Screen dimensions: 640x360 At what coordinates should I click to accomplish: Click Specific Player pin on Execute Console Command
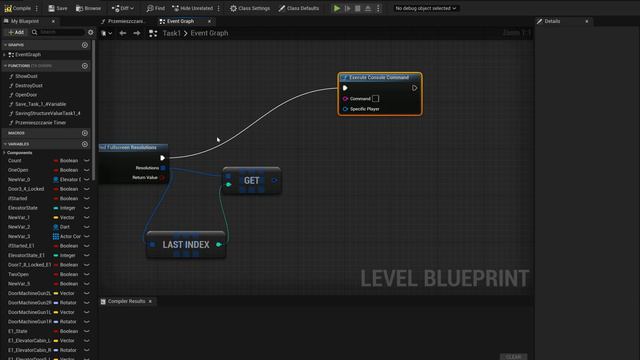pos(345,109)
